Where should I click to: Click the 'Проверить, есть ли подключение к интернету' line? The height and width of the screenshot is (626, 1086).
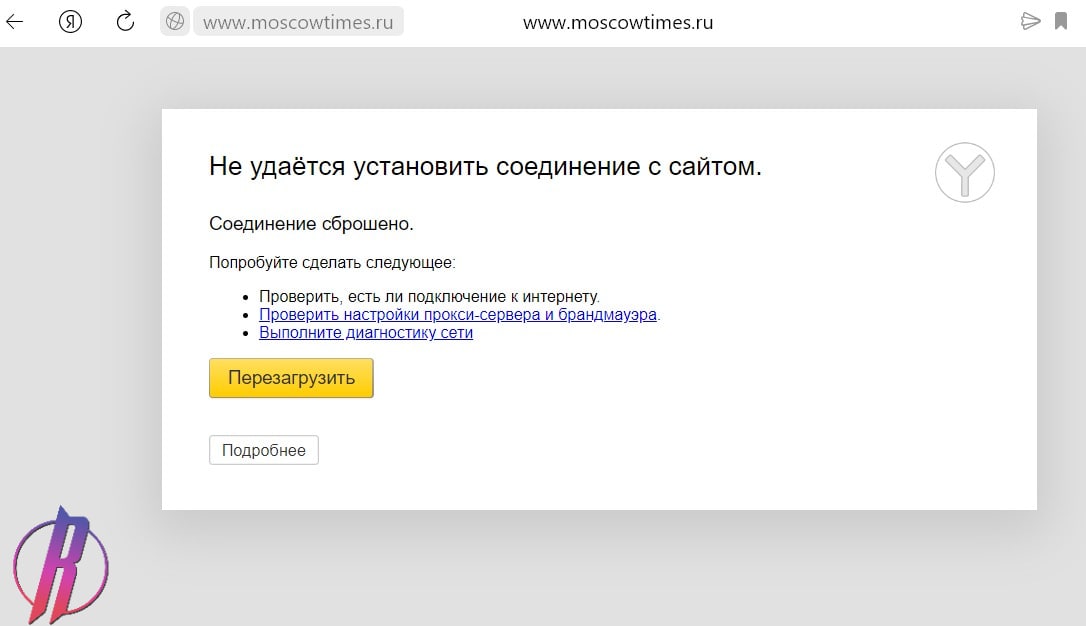point(429,296)
